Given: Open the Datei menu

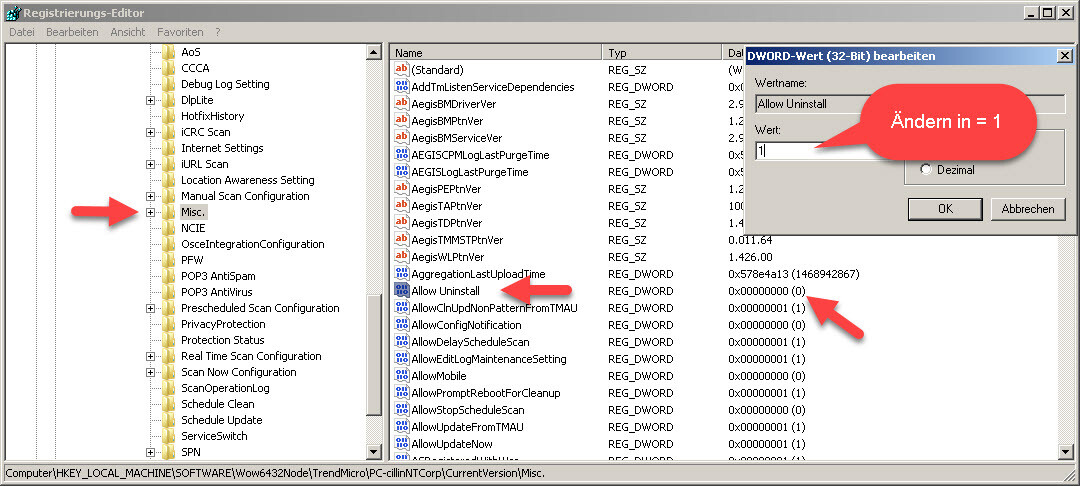Looking at the screenshot, I should (22, 32).
